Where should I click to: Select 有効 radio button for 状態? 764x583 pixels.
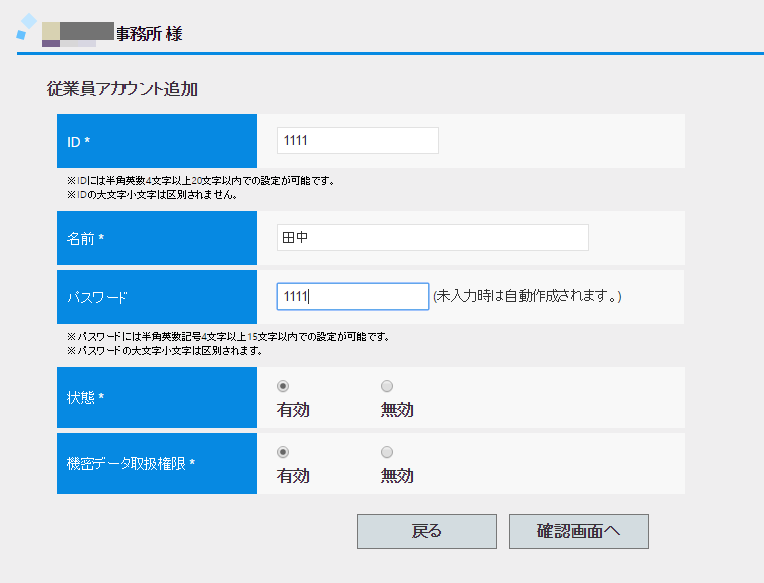click(283, 386)
